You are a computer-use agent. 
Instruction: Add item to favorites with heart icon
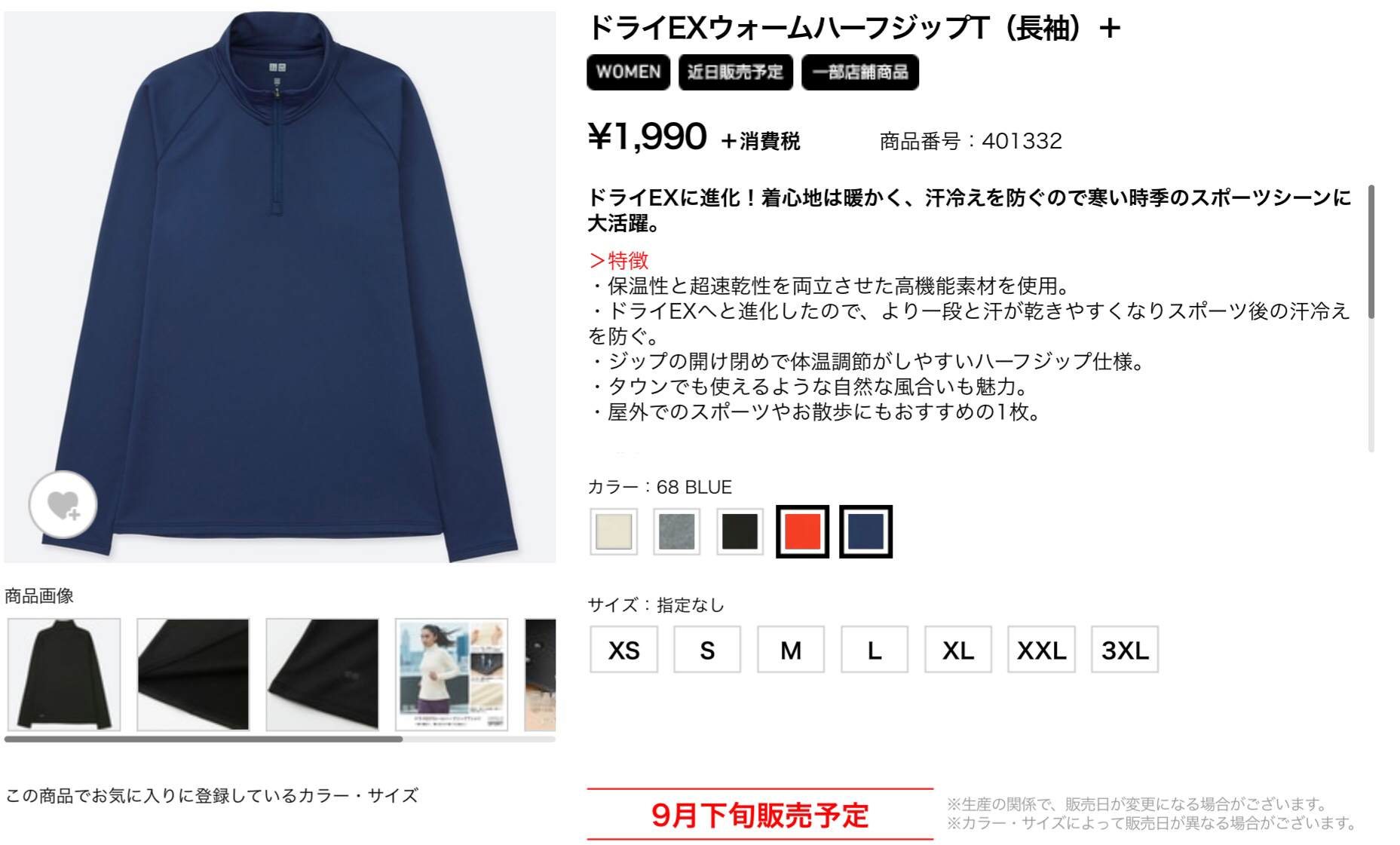(63, 504)
